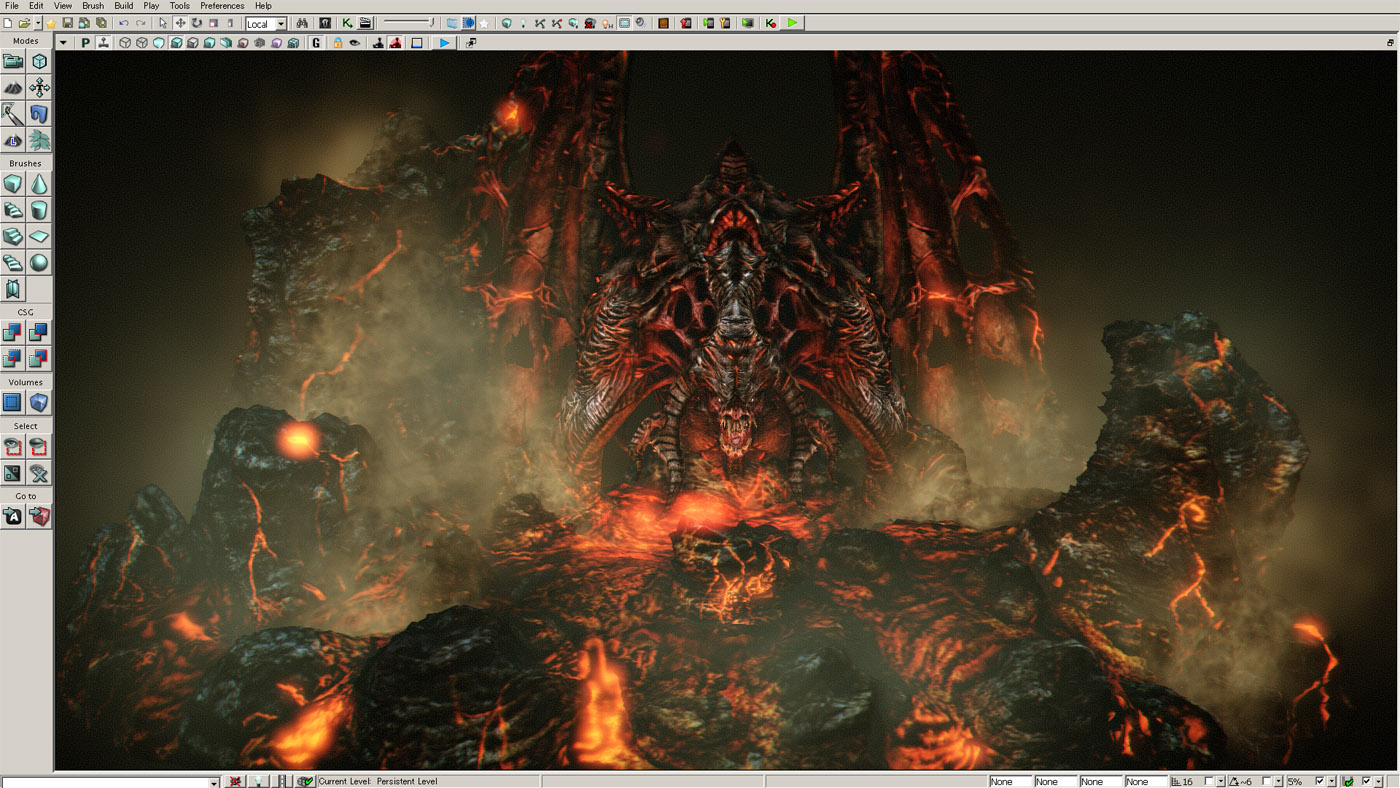Viewport: 1400px width, 788px height.
Task: Open the Add Volume icon
Action: tap(39, 402)
